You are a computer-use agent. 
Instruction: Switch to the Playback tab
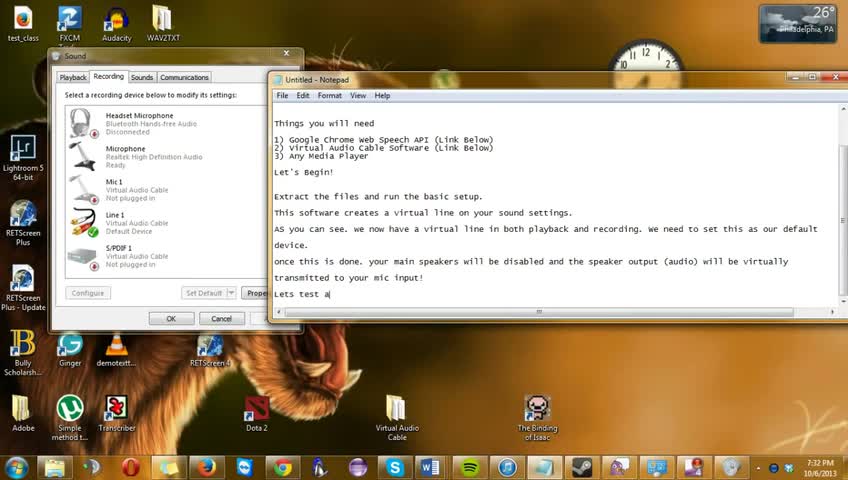click(73, 77)
